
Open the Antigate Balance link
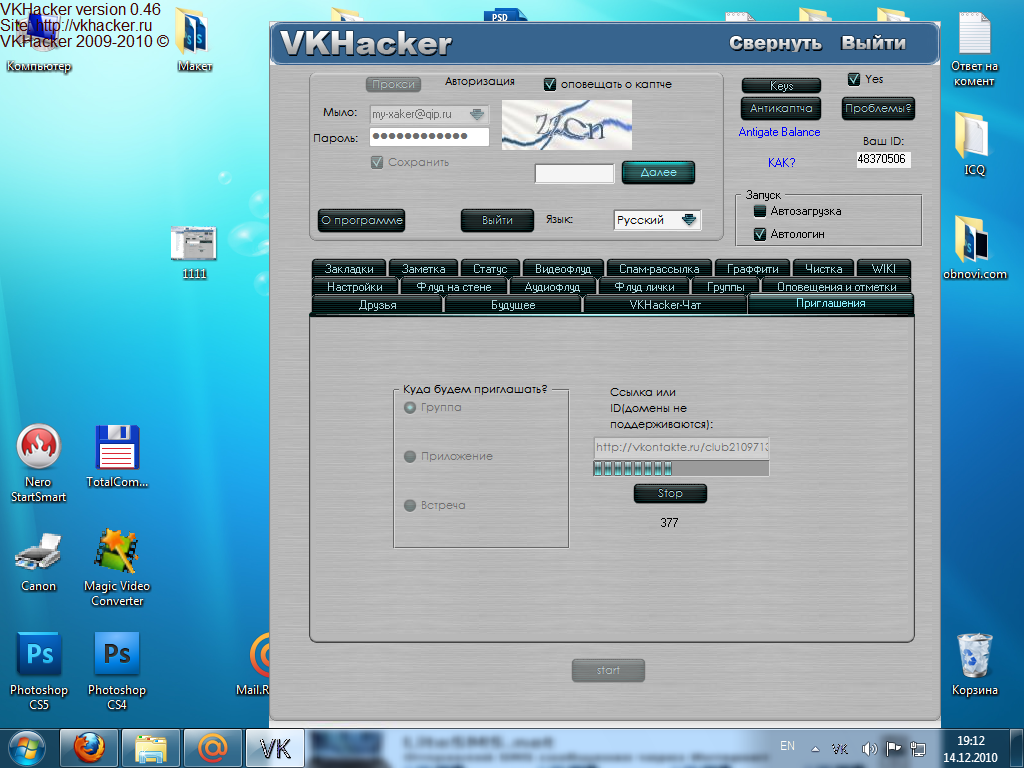point(779,132)
